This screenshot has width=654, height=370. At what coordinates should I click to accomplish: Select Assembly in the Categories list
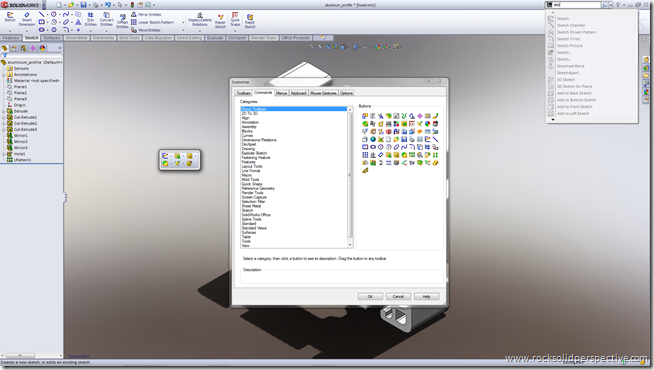pos(249,127)
